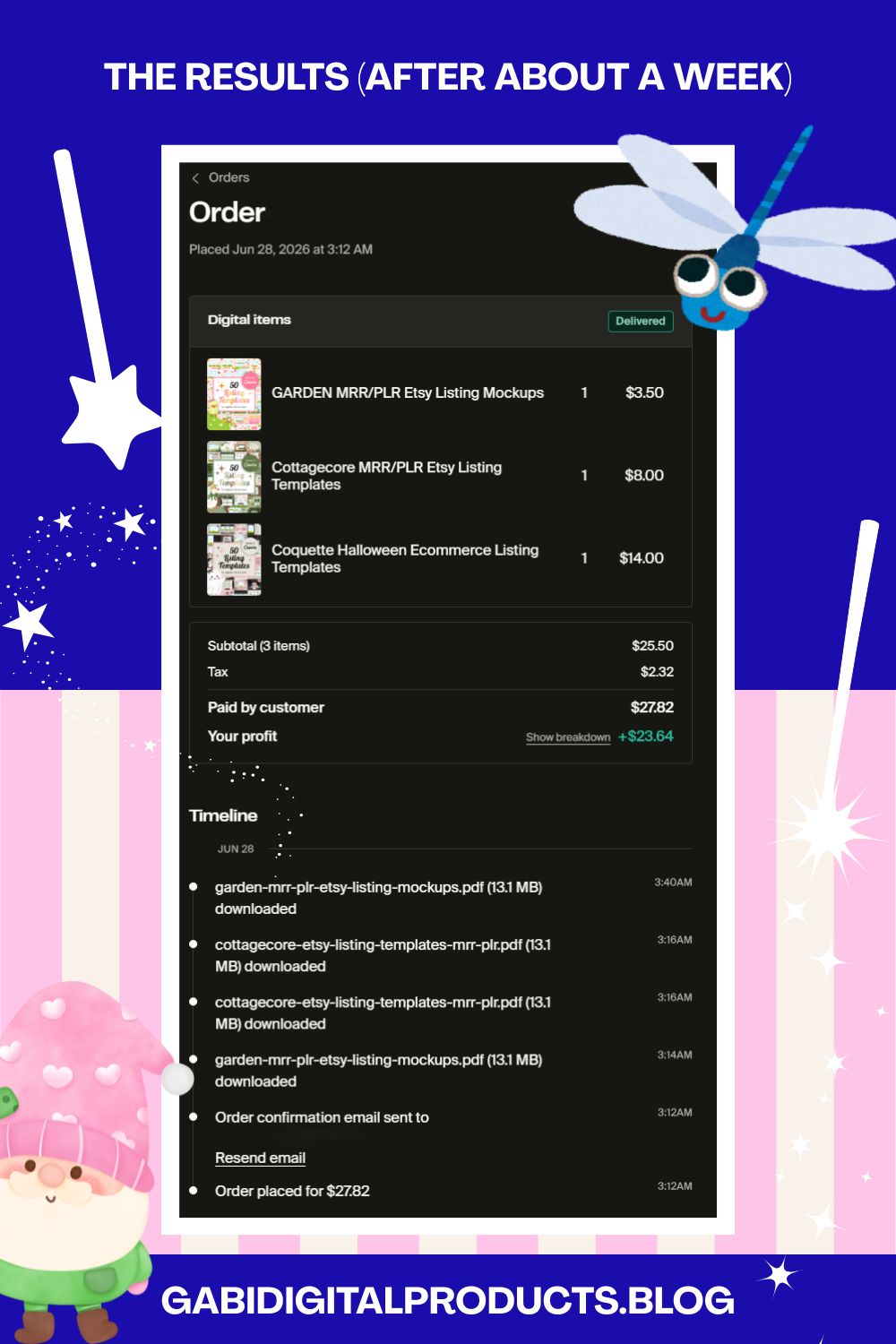Go back via the Orders chevron icon
The height and width of the screenshot is (1344, 896).
click(x=195, y=178)
